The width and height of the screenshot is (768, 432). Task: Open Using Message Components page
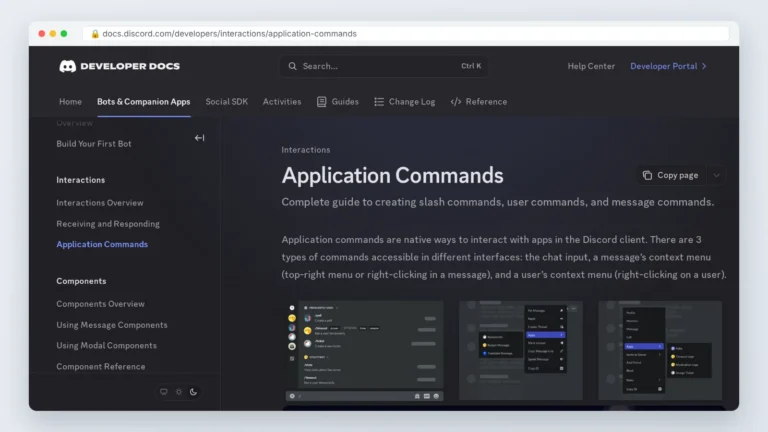[x=112, y=325]
